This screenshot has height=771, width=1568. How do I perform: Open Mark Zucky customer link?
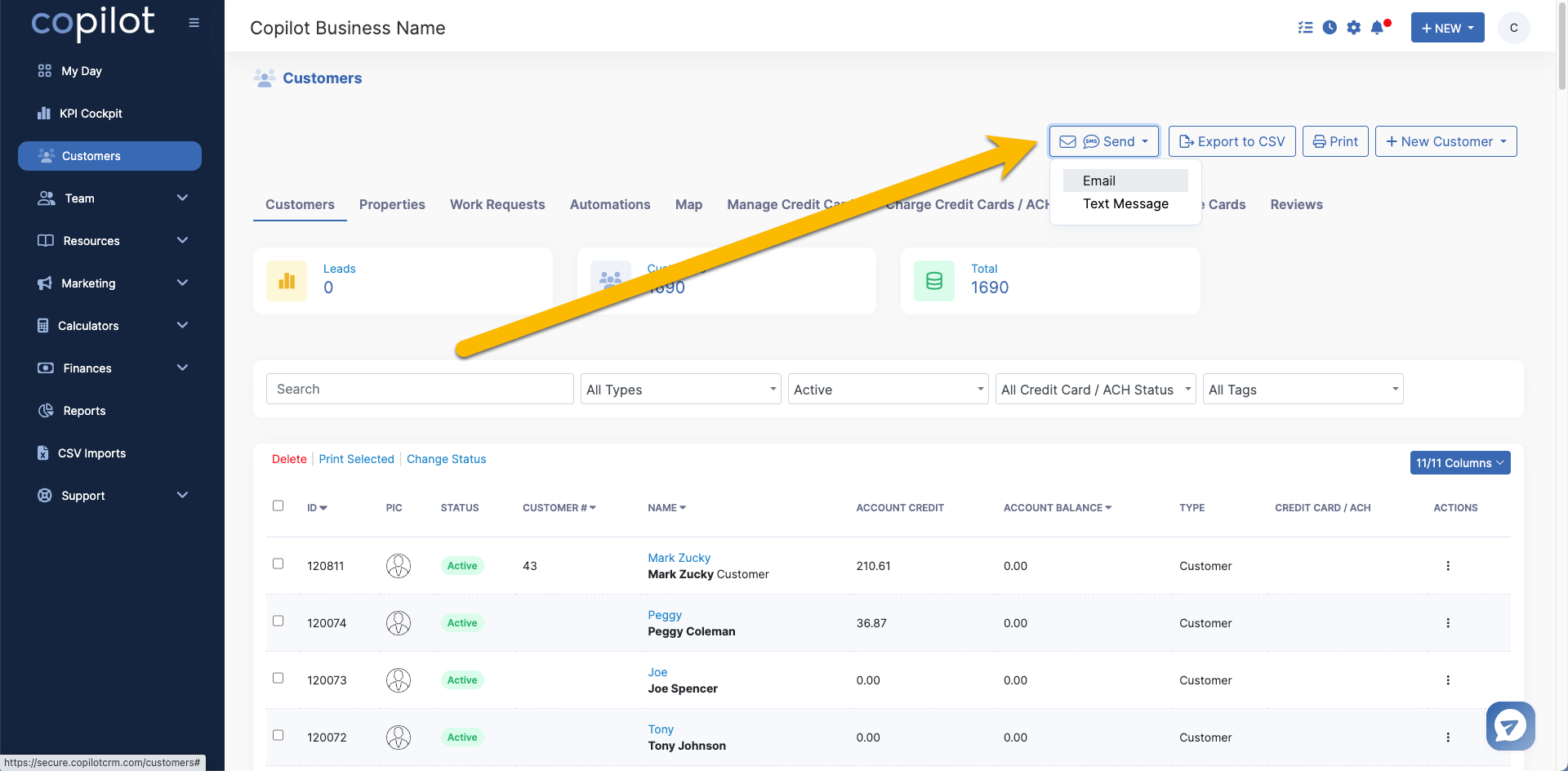[679, 558]
